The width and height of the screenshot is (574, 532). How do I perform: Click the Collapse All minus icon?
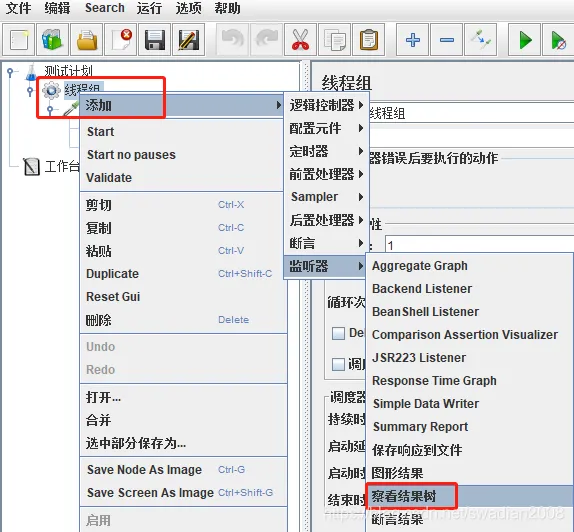coord(447,40)
